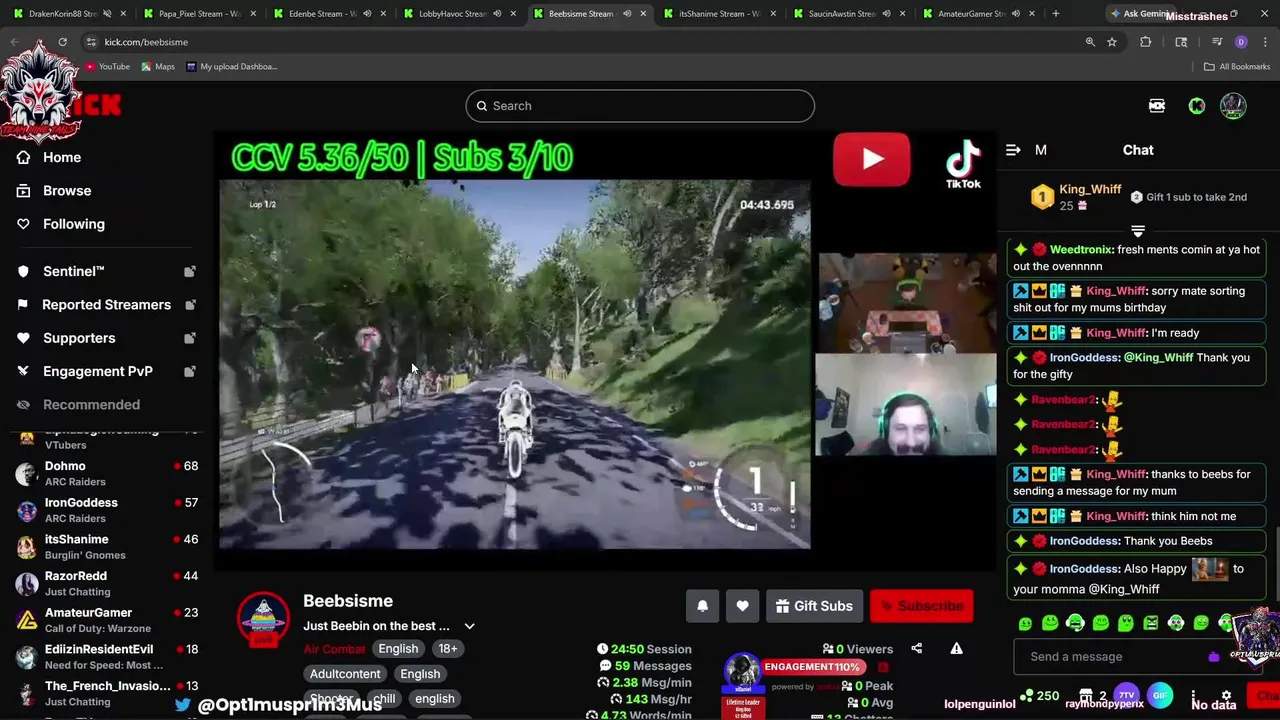The image size is (1280, 720).
Task: Switch to the Papa_Pixel Stream tab
Action: tap(200, 14)
